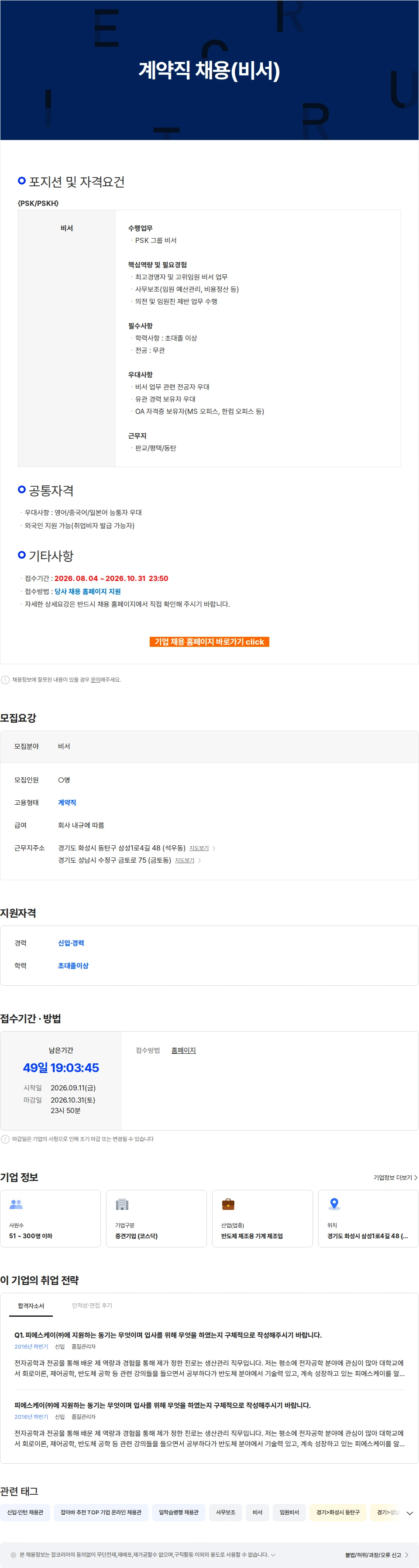This screenshot has height=1568, width=419.
Task: Click the 기업구분 building icon
Action: tap(122, 1204)
